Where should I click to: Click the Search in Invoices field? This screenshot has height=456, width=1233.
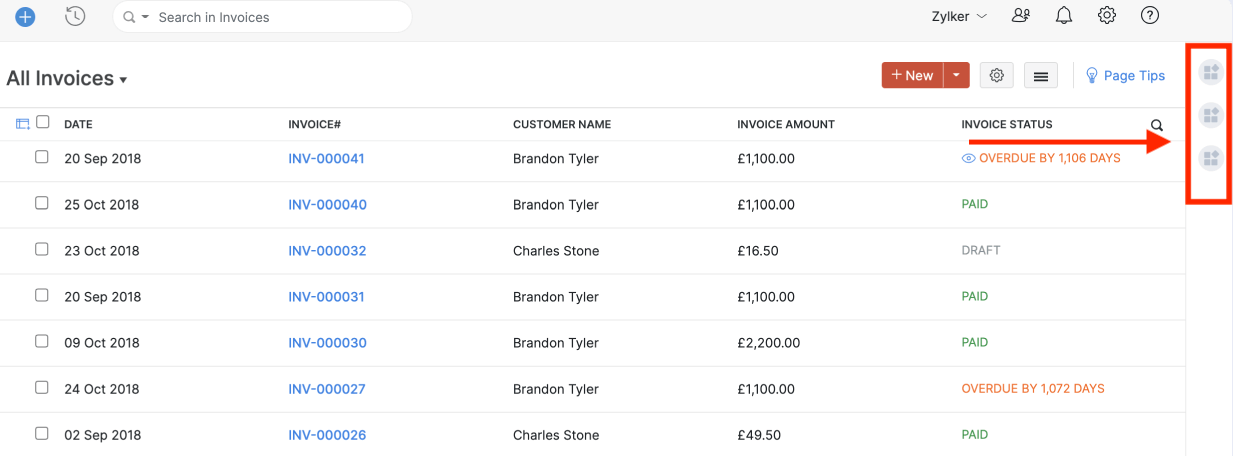click(270, 17)
